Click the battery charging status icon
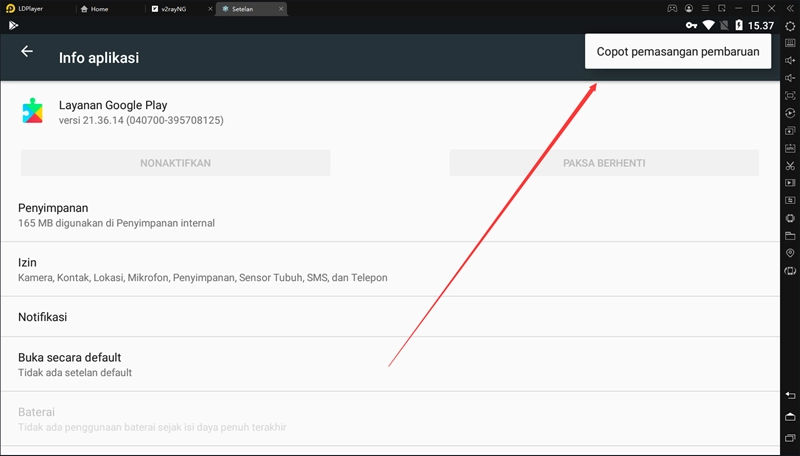The width and height of the screenshot is (800, 456). [739, 25]
